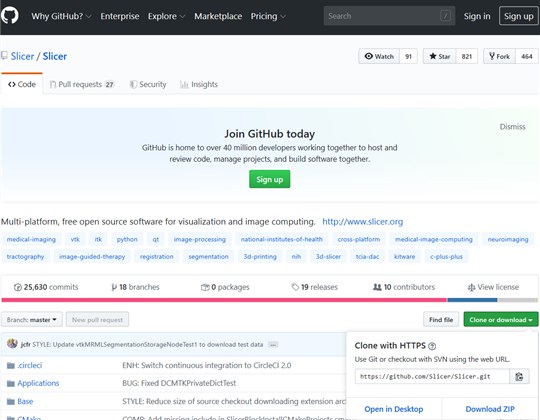Image resolution: width=540 pixels, height=420 pixels.
Task: Open the Base folder
Action: [25, 401]
